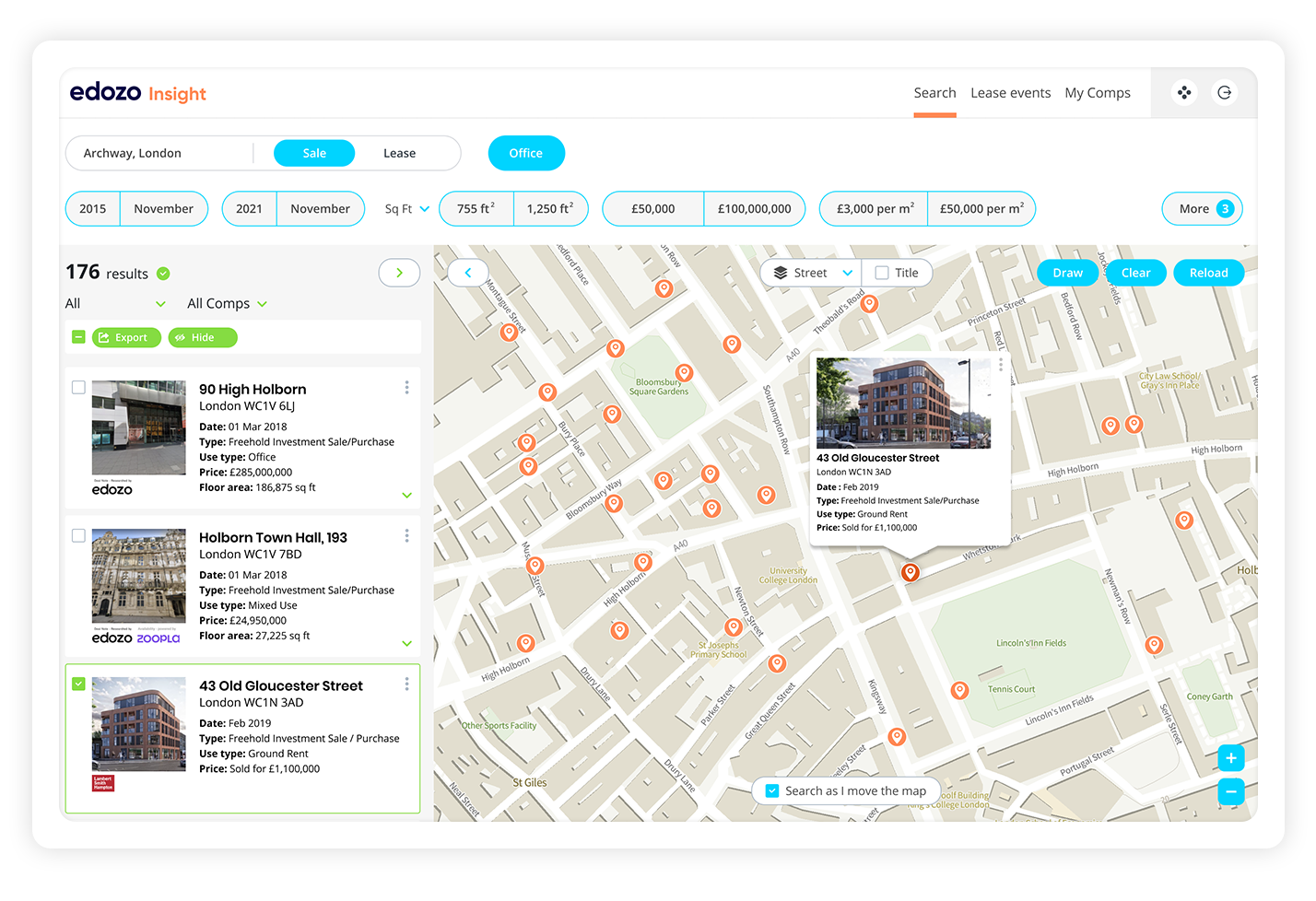Tick the 90 High Holborn checkbox
This screenshot has width=1316, height=901.
(x=78, y=388)
